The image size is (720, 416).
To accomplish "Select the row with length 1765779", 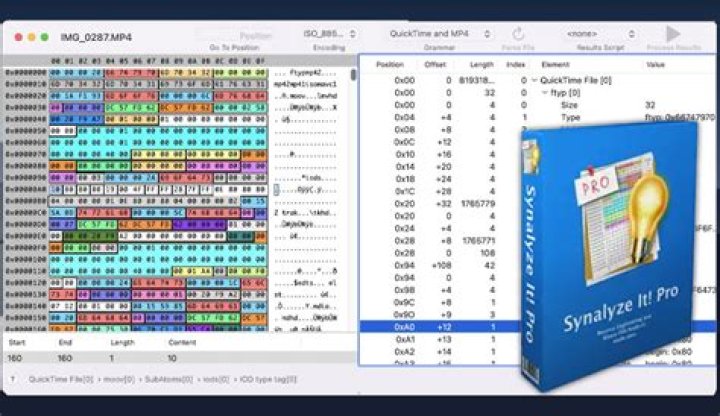I will (441, 204).
